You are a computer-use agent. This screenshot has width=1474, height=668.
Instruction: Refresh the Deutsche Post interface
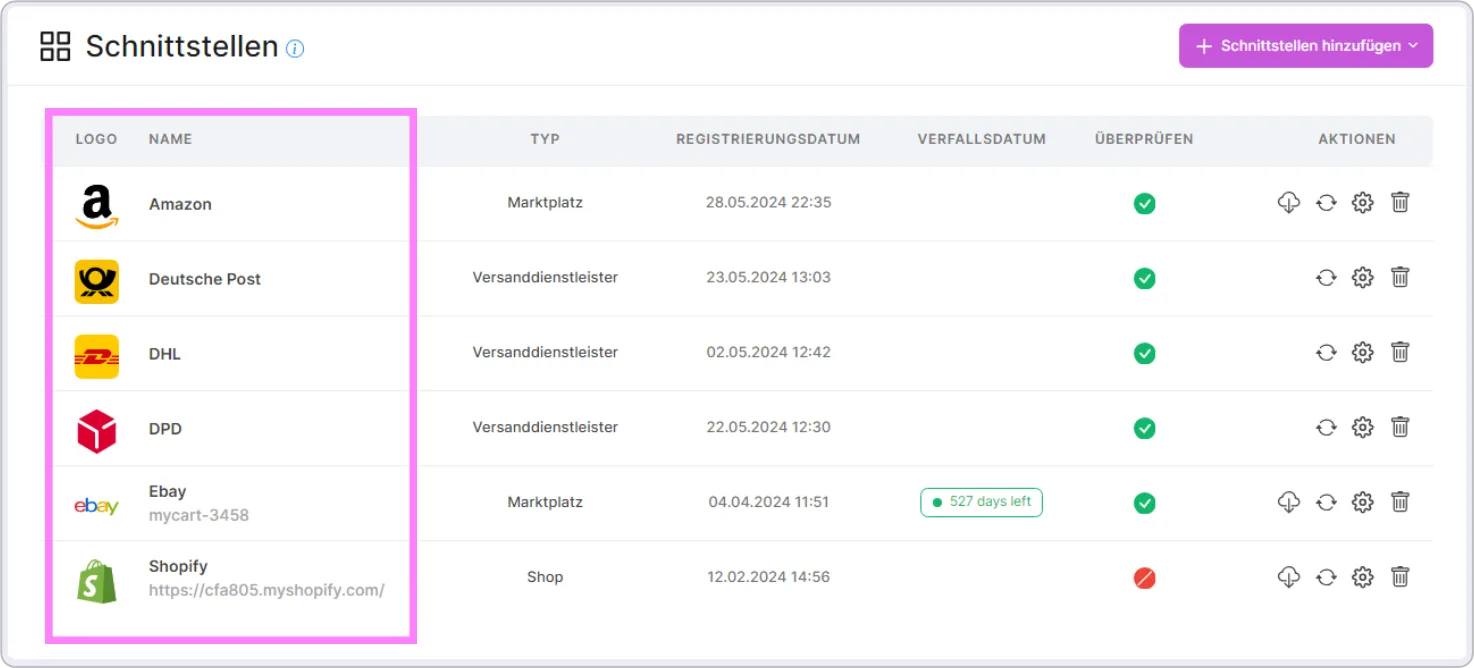click(x=1326, y=278)
